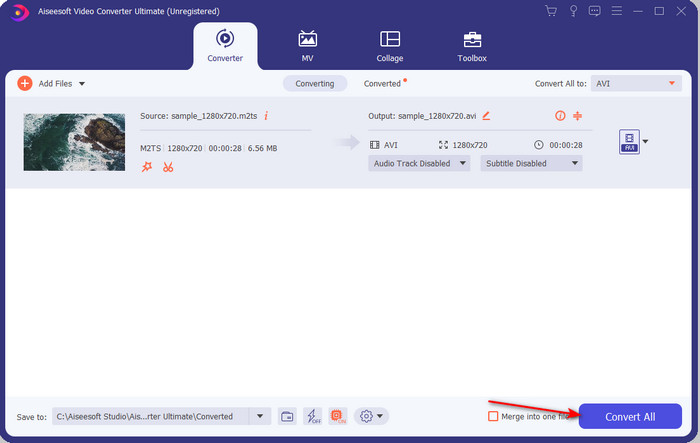
Task: Open the shopping cart purchase icon
Action: [551, 11]
